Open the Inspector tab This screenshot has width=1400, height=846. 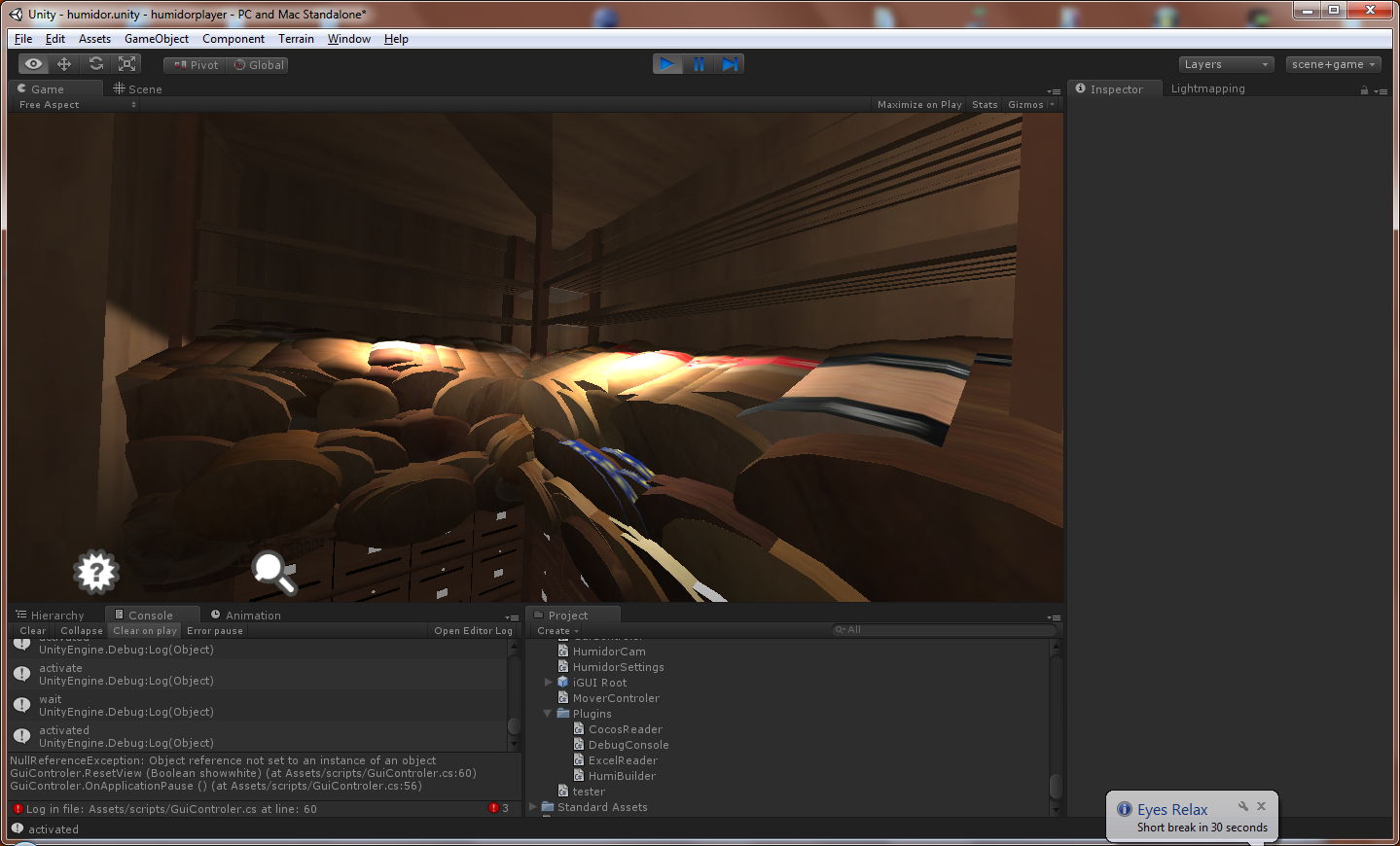pyautogui.click(x=1115, y=88)
